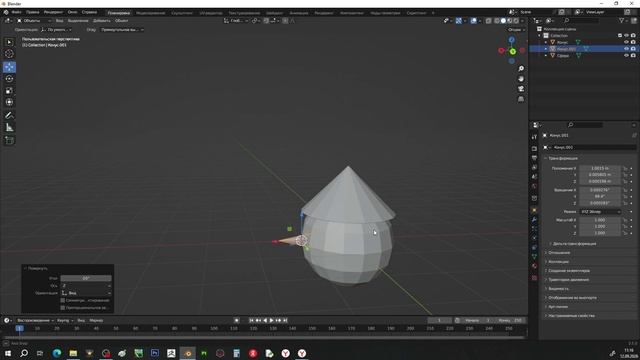
Task: Click the viewport zoom magnifier icon
Action: pos(521,69)
